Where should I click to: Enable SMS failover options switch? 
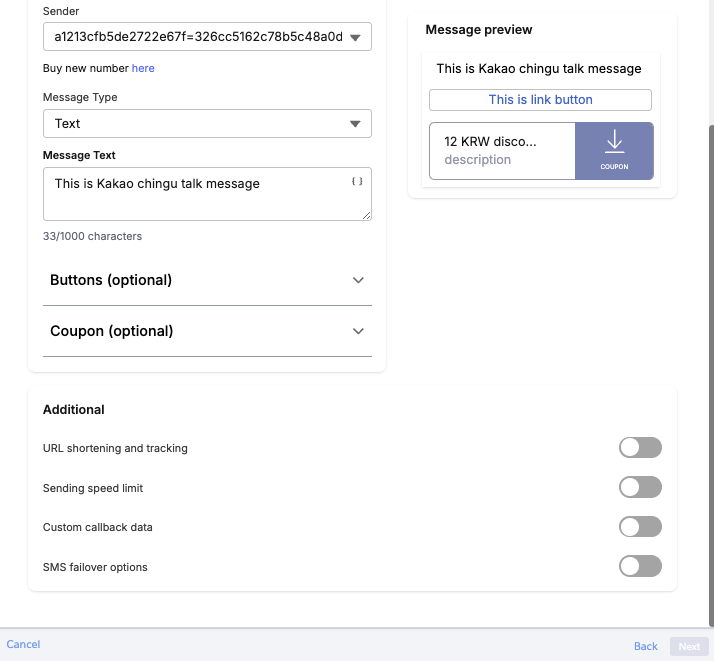(x=640, y=567)
